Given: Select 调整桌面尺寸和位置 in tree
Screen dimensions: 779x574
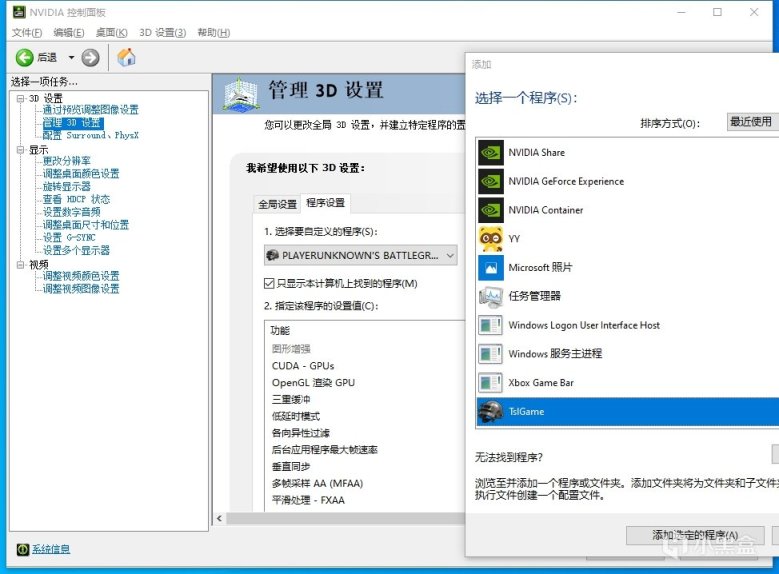Looking at the screenshot, I should (x=86, y=225).
